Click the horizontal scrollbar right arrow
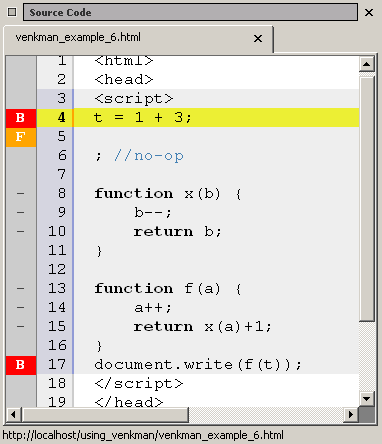Image resolution: width=382 pixels, height=444 pixels. point(351,415)
